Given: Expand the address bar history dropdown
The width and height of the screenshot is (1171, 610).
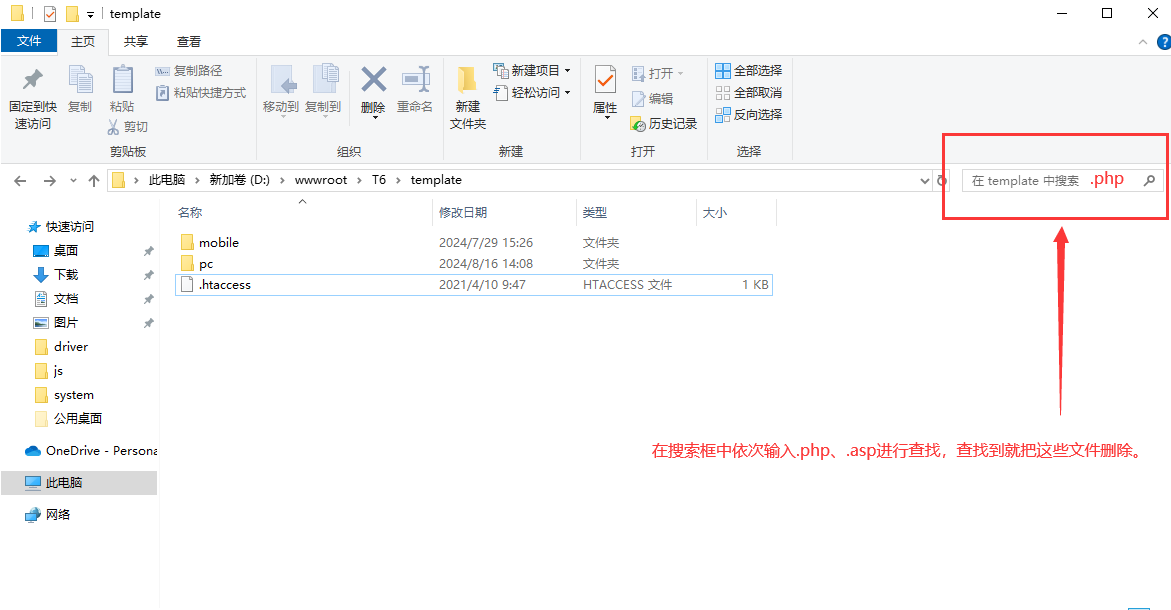Looking at the screenshot, I should pyautogui.click(x=924, y=180).
